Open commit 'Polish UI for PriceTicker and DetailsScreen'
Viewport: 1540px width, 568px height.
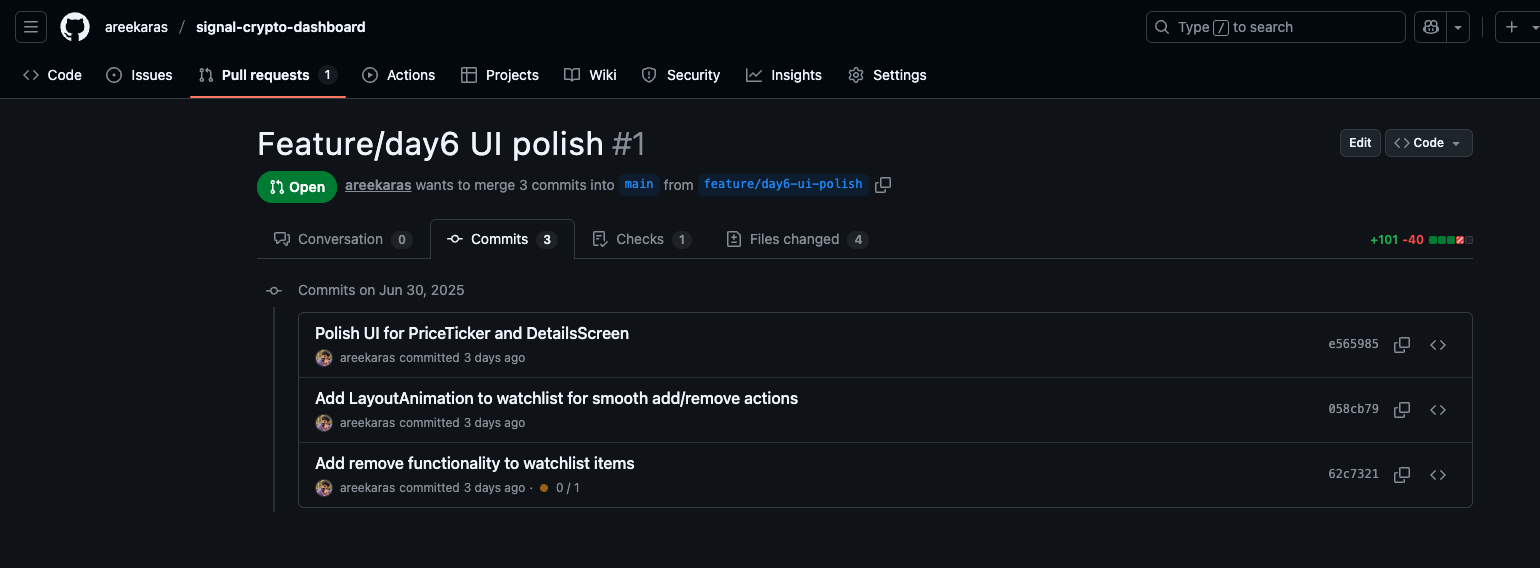pyautogui.click(x=472, y=333)
